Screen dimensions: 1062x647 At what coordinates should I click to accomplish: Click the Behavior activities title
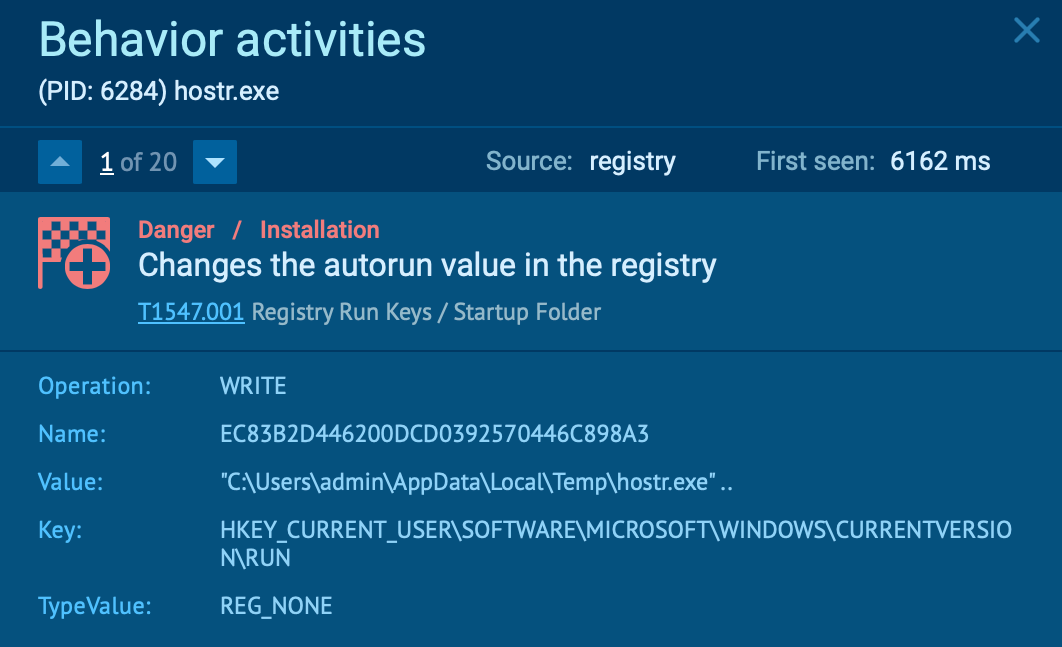pyautogui.click(x=232, y=40)
